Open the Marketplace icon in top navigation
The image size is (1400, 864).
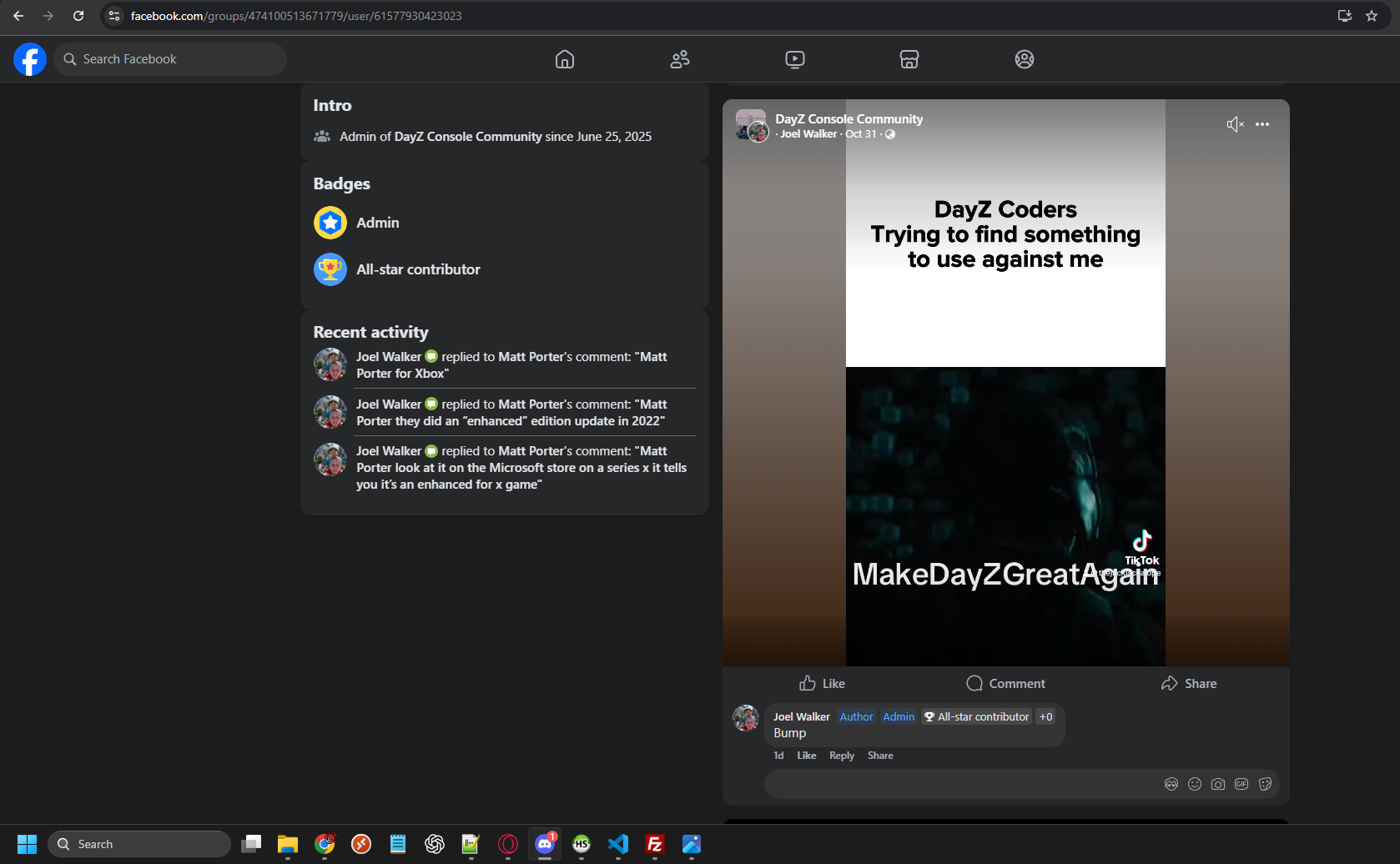(x=909, y=59)
